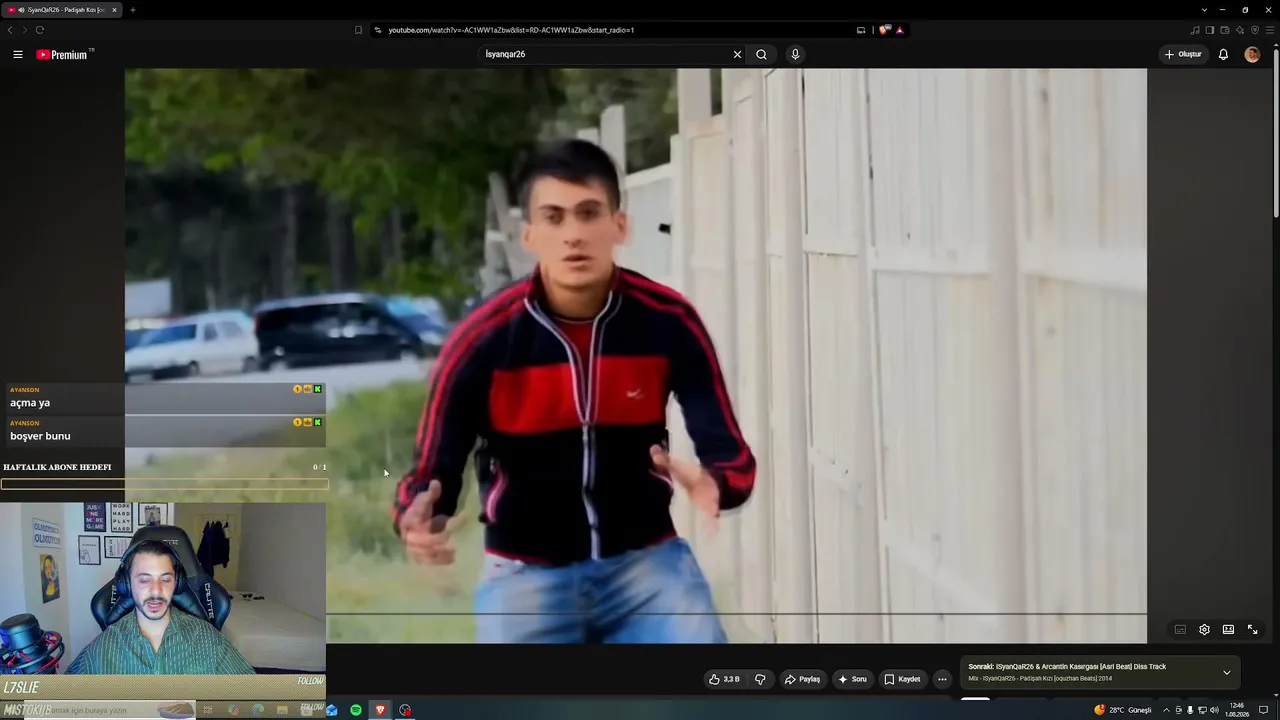Show hidden system tray icons chevron

[x=1165, y=710]
